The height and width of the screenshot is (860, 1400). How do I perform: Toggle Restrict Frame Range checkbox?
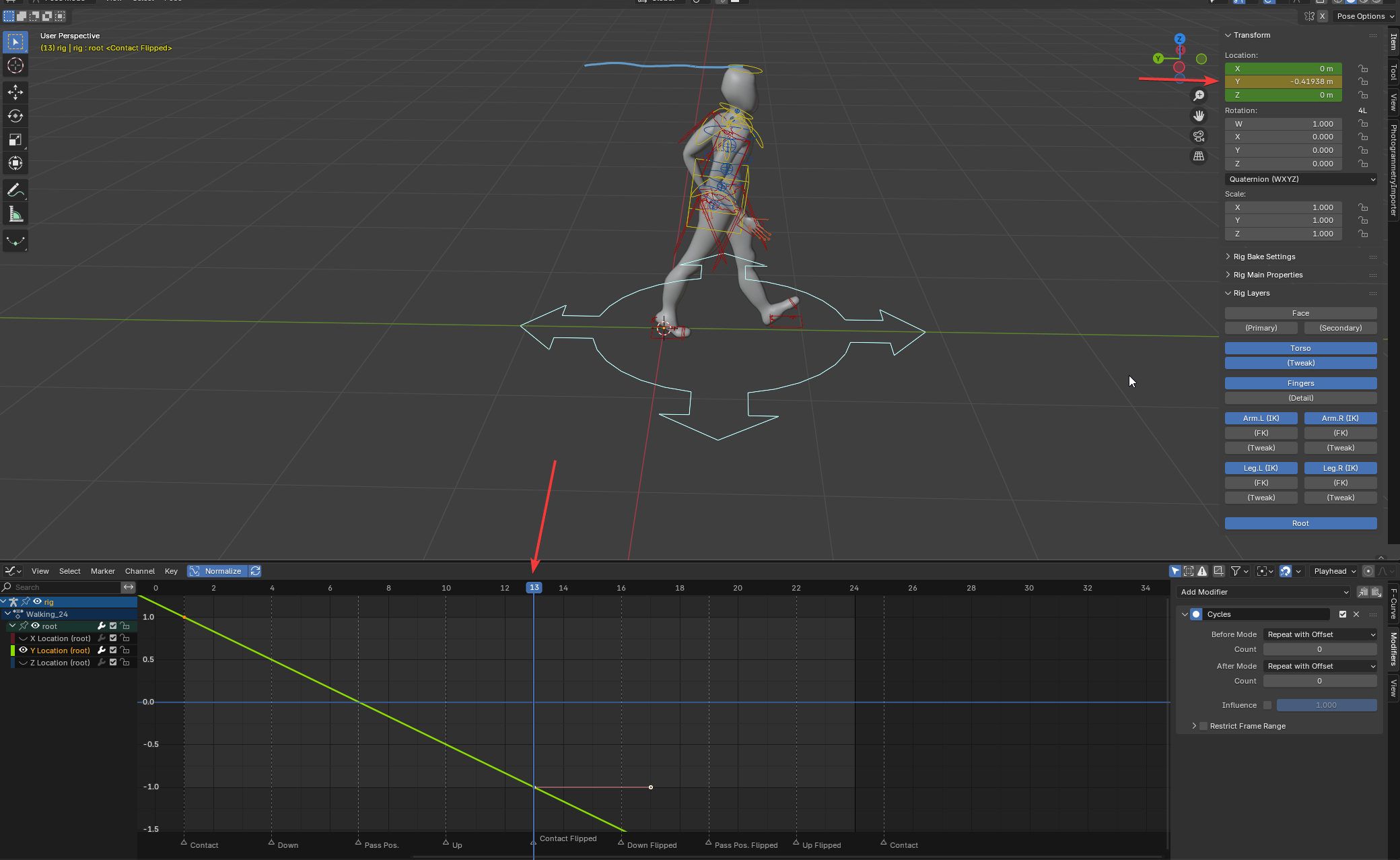pyautogui.click(x=1203, y=726)
